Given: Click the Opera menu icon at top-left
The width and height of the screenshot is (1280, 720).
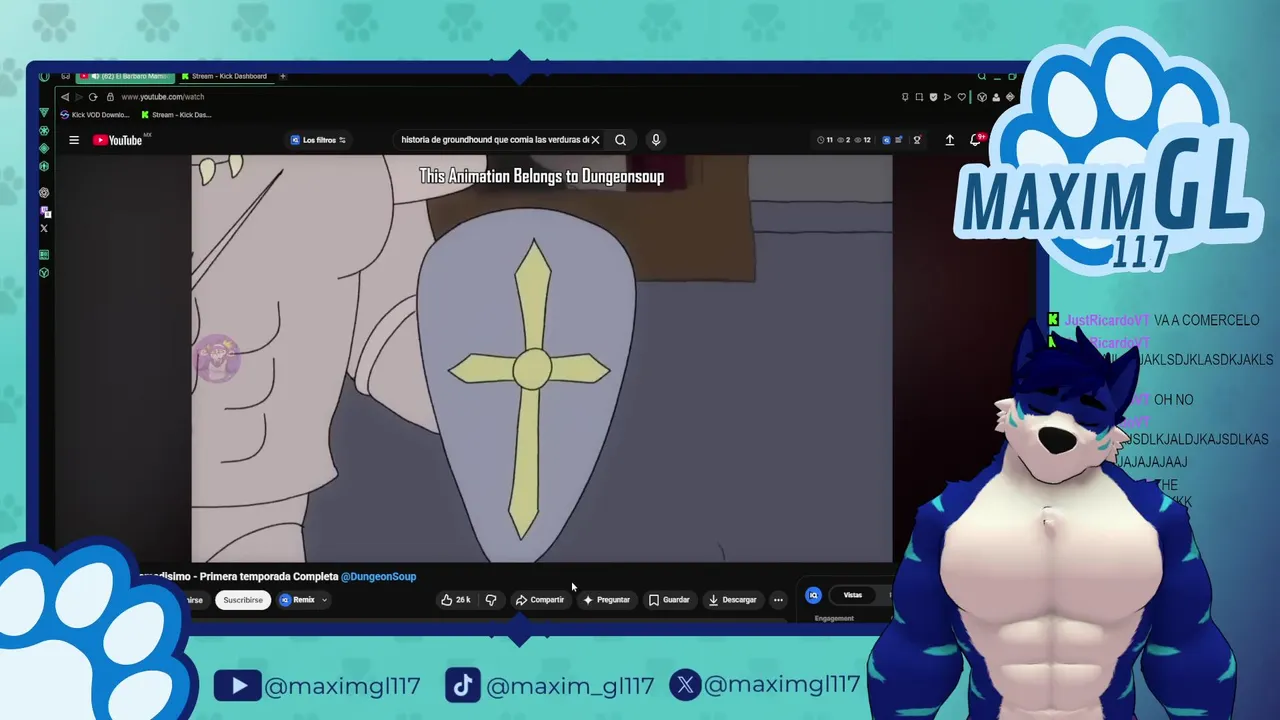Looking at the screenshot, I should coord(44,76).
